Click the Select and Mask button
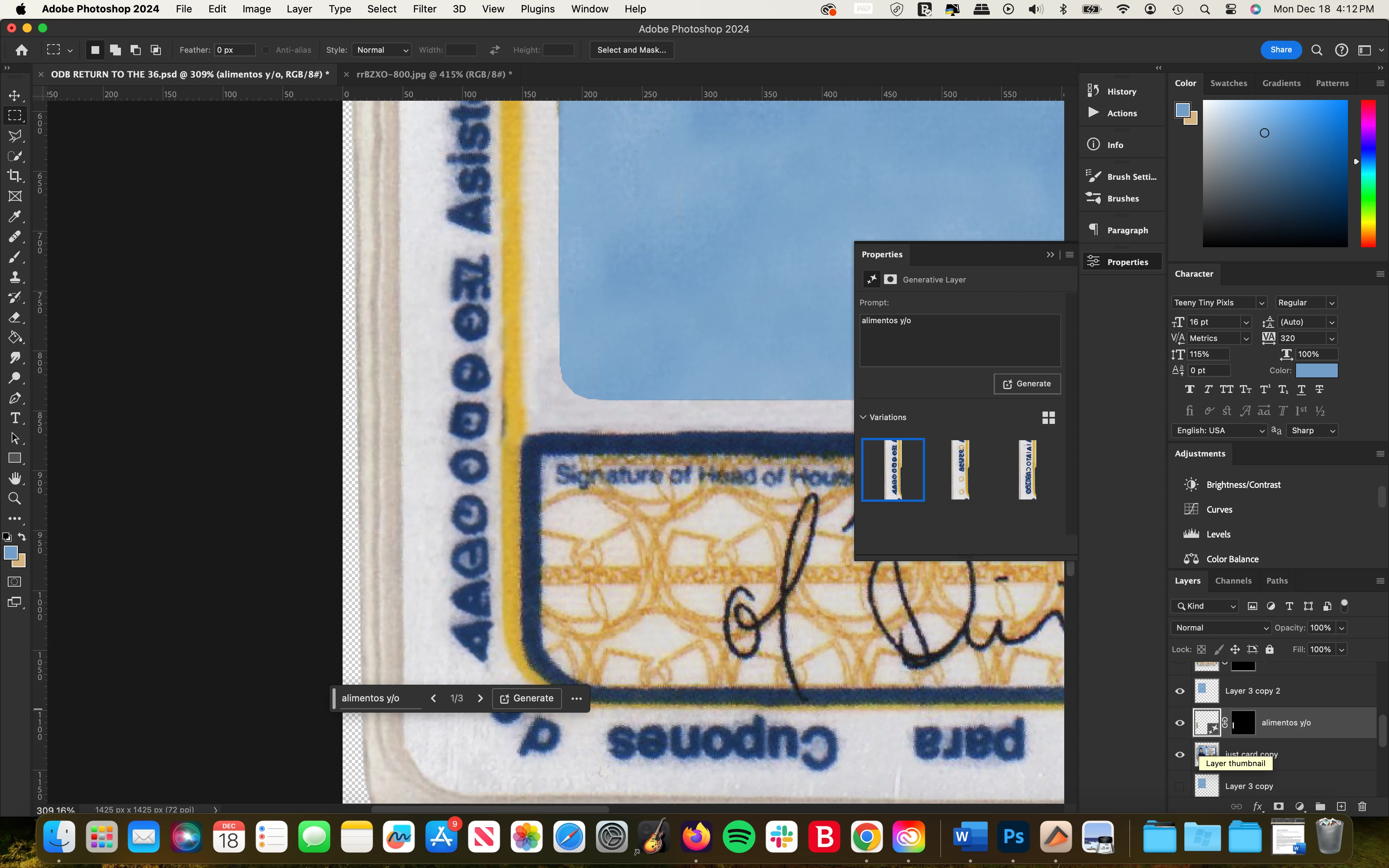1389x868 pixels. point(631,50)
